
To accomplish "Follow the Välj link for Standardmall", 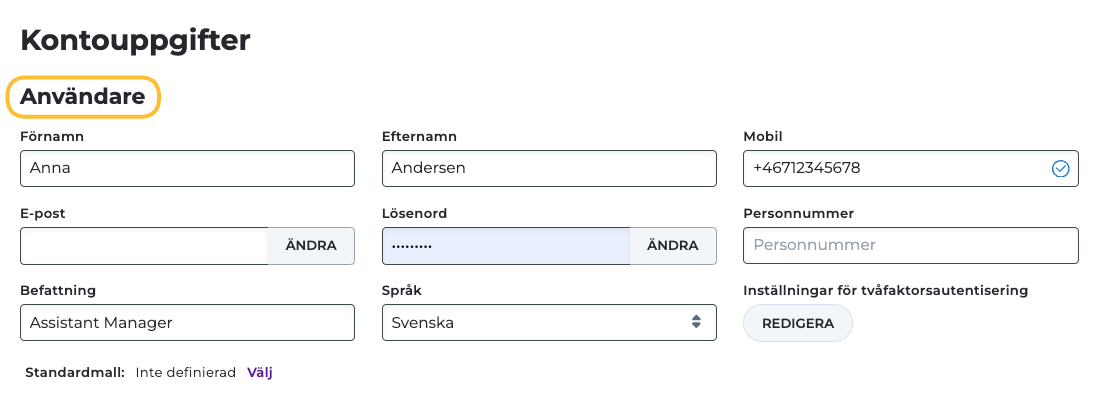I will pos(260,372).
